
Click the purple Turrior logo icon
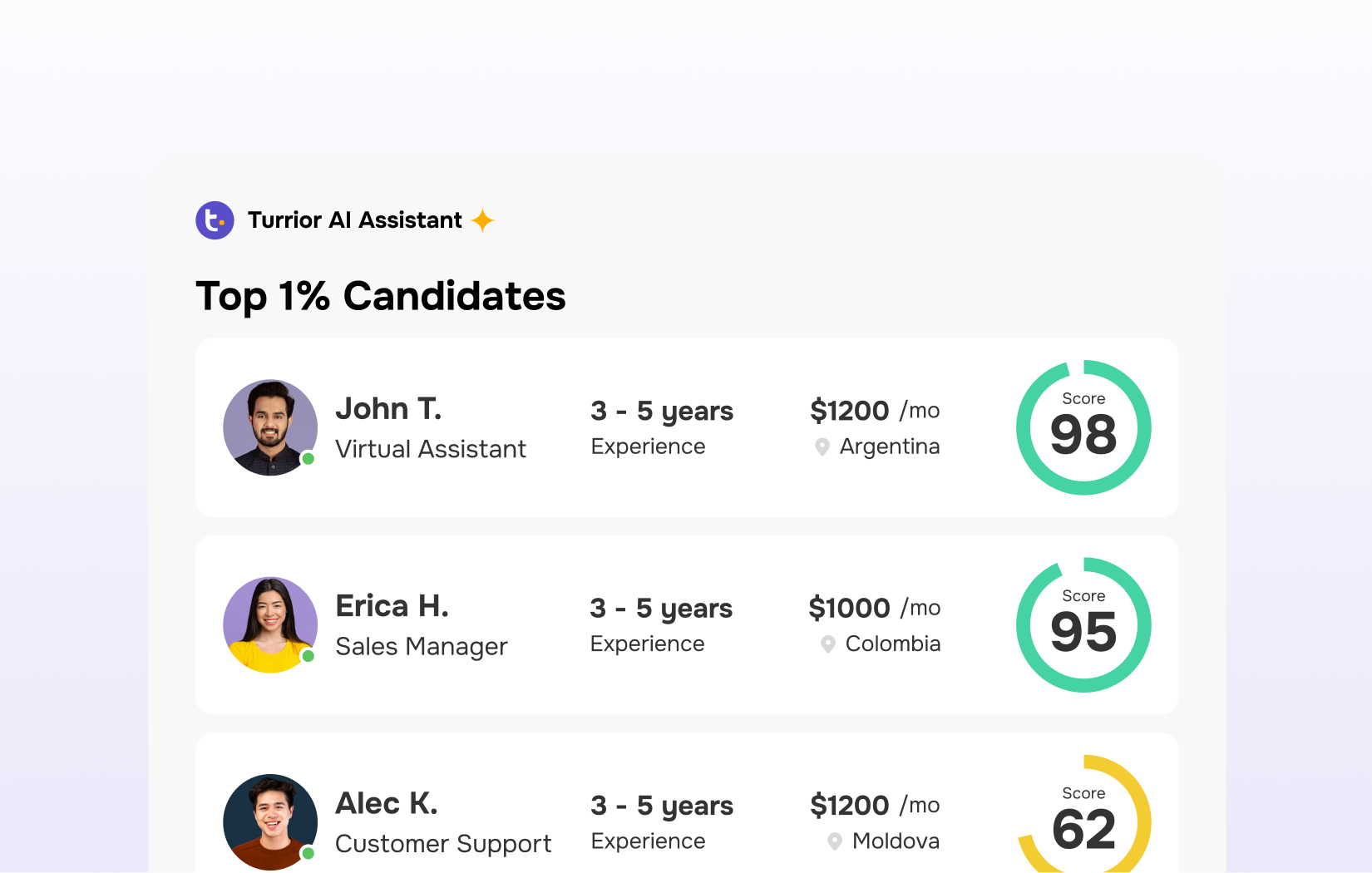(x=215, y=220)
